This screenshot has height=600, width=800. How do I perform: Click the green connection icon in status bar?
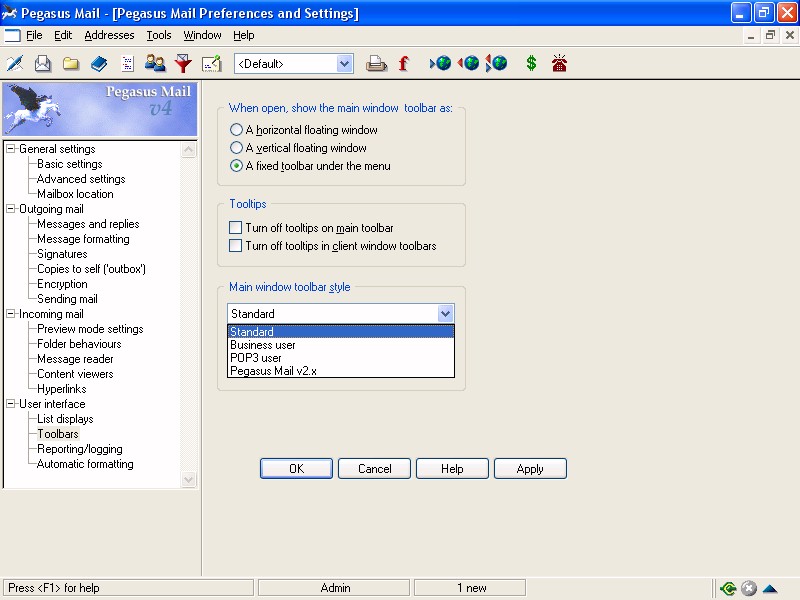coord(728,588)
